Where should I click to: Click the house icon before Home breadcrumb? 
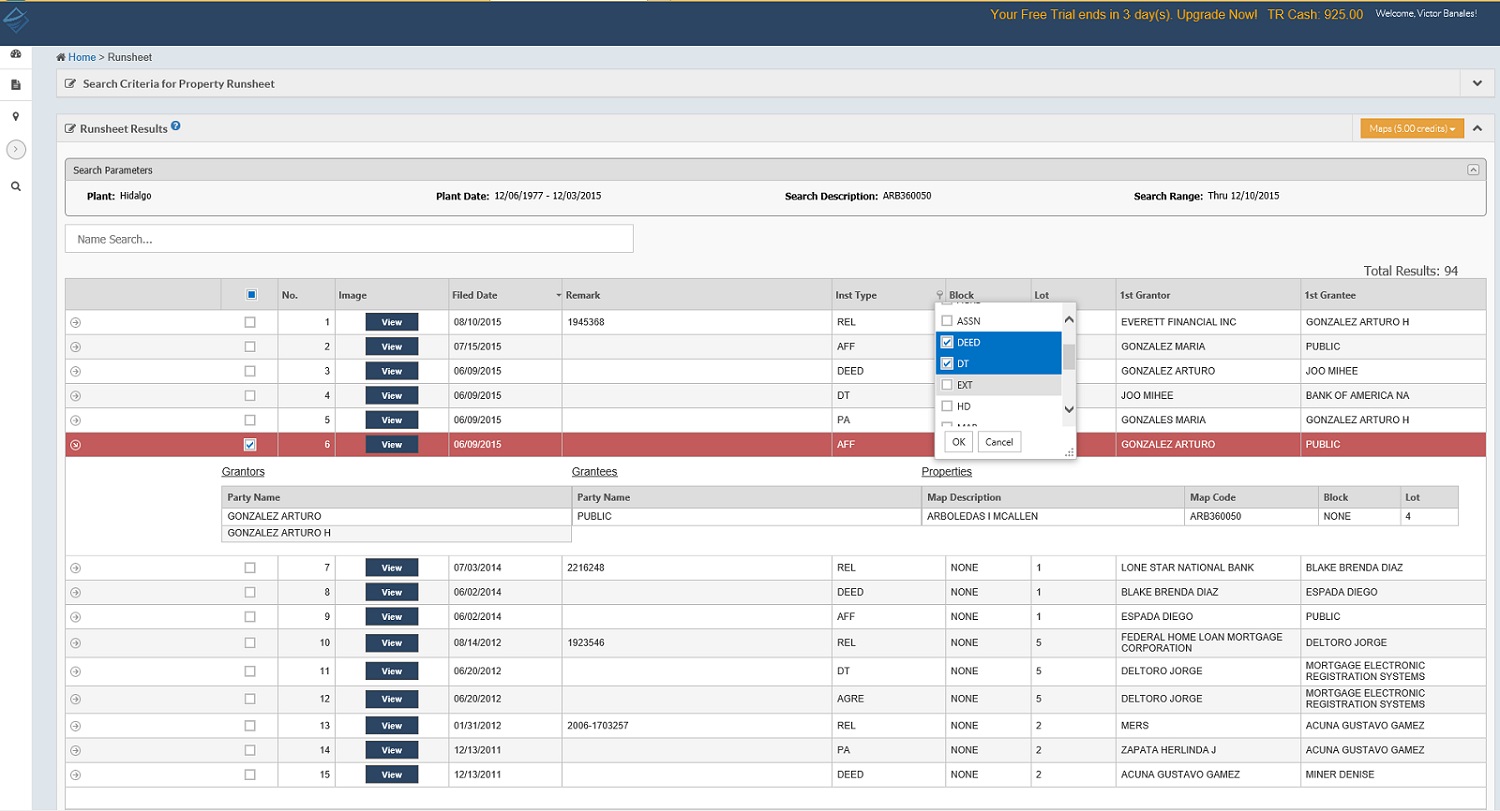pos(61,57)
